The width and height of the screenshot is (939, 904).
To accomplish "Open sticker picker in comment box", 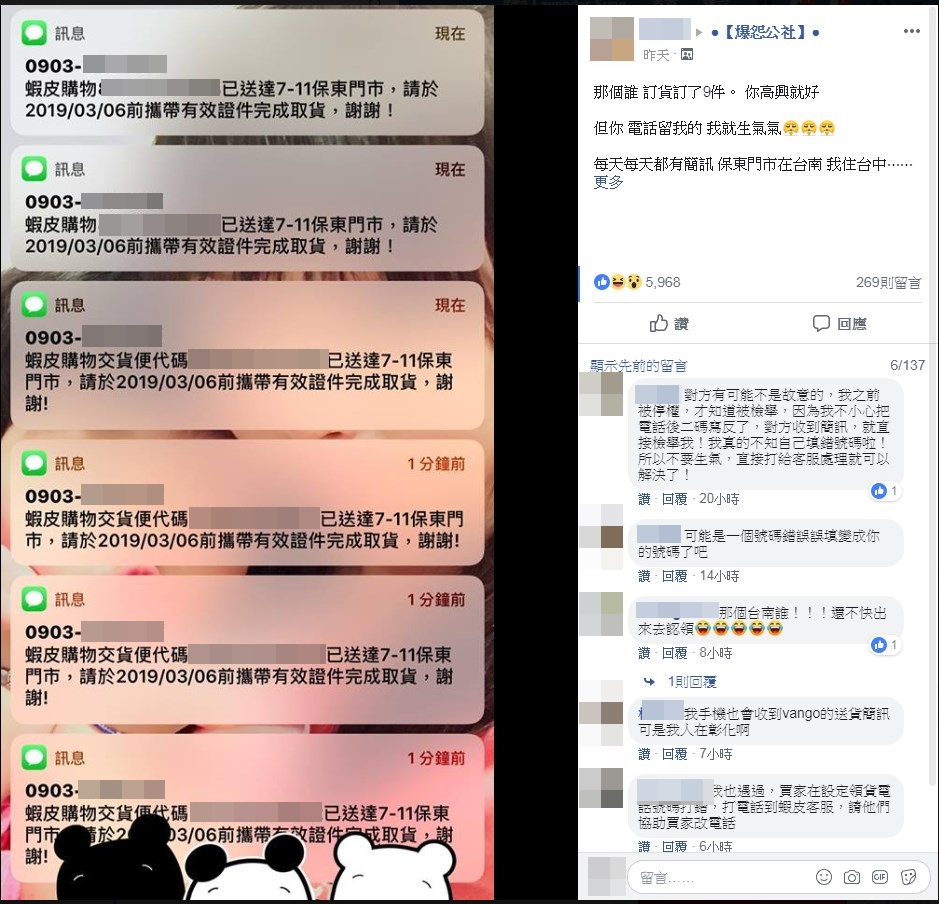I will point(908,877).
